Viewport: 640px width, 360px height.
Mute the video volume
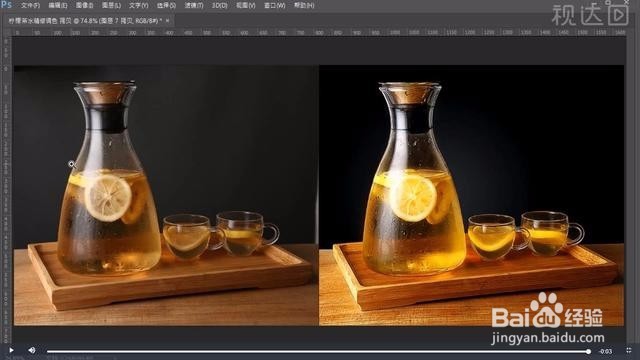click(32, 350)
